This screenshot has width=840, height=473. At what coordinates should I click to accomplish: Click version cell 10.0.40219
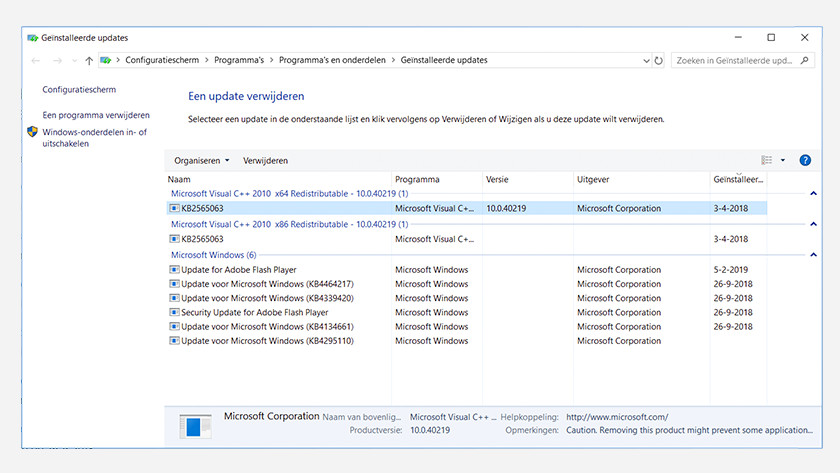pyautogui.click(x=506, y=208)
